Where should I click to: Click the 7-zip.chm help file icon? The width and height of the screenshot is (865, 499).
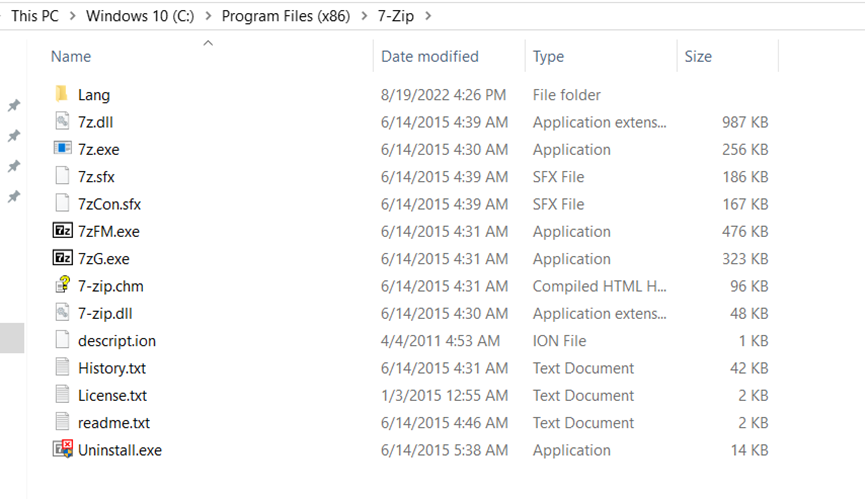[62, 286]
